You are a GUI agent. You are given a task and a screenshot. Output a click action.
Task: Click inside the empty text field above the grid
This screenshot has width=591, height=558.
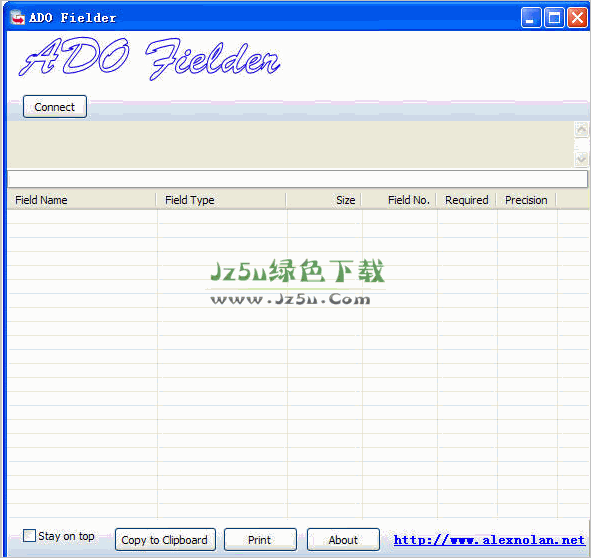coord(297,179)
